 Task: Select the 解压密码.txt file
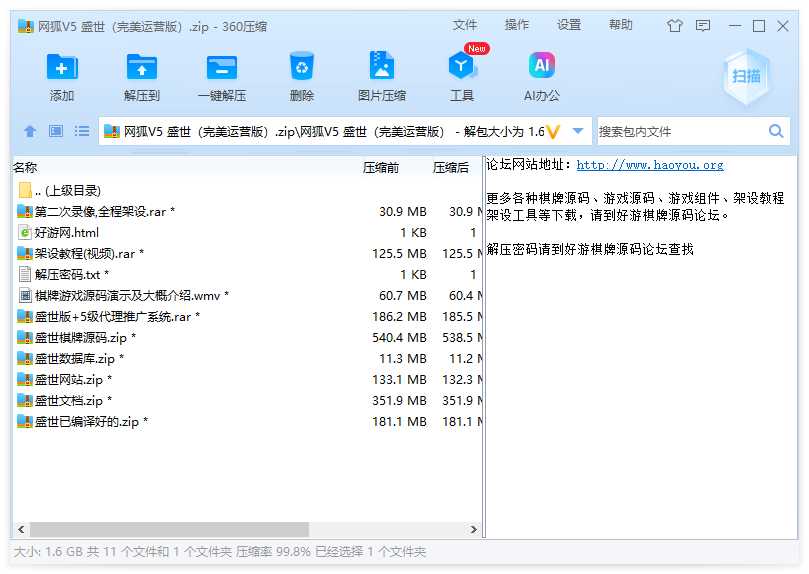coord(247,275)
